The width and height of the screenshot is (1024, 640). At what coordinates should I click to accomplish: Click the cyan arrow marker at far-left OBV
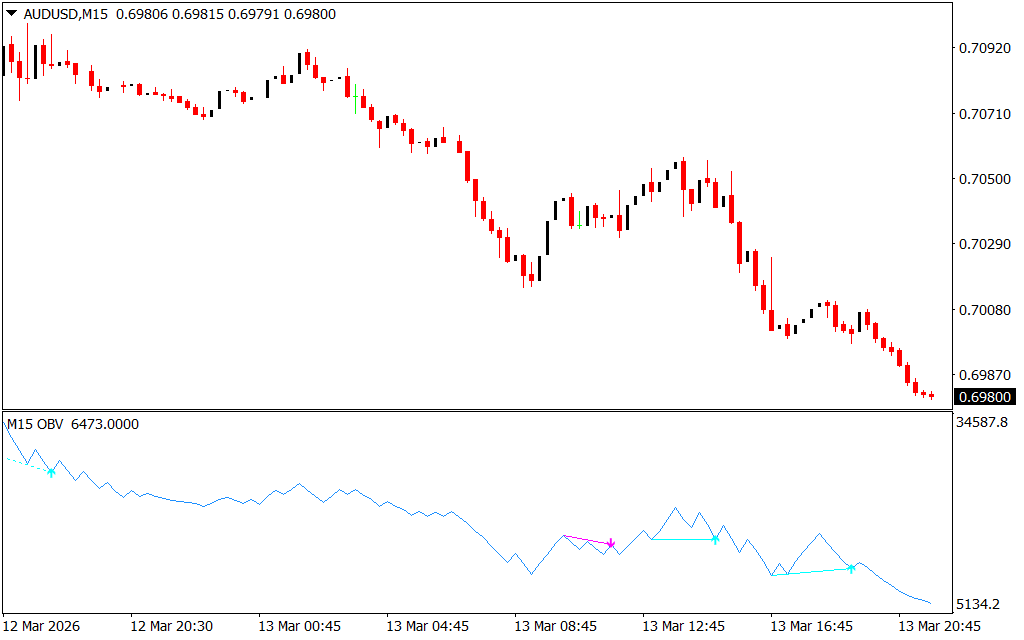[x=51, y=471]
